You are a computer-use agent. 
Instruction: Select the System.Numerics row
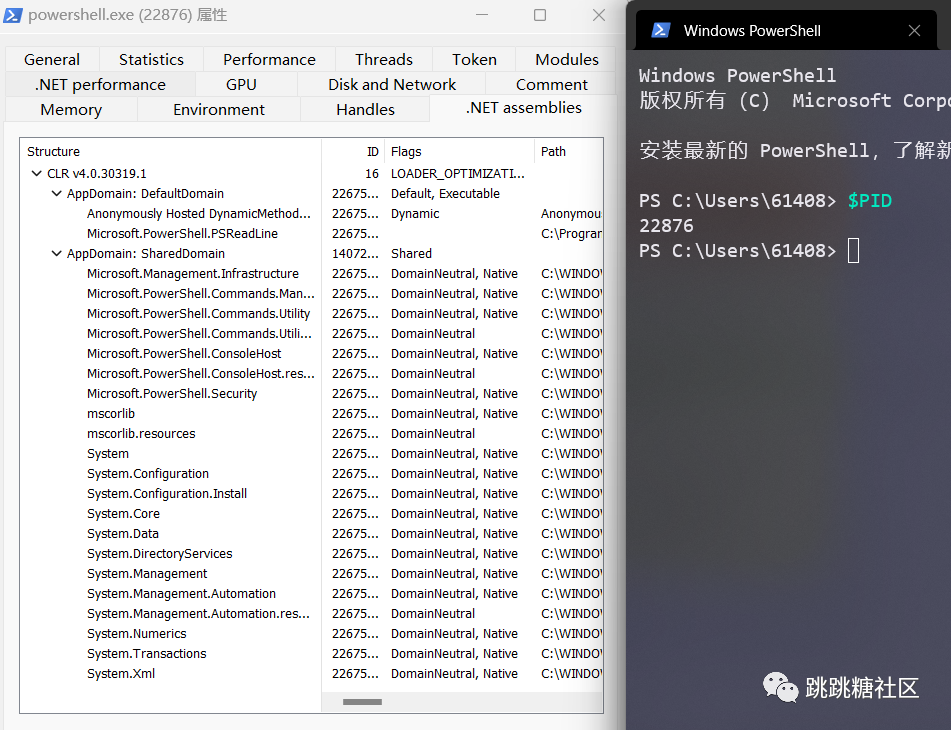pyautogui.click(x=312, y=634)
